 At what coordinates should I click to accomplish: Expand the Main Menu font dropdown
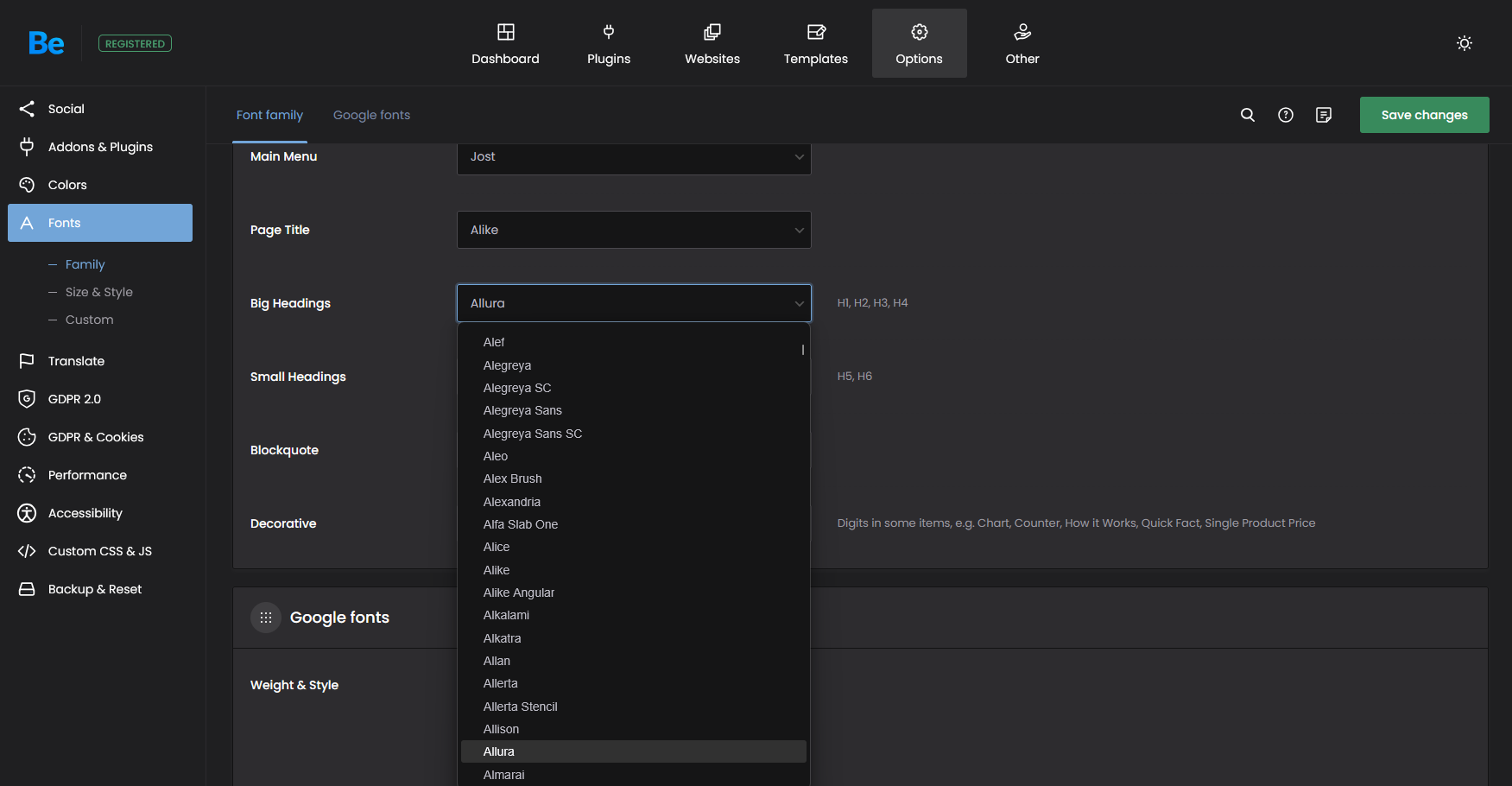click(x=633, y=157)
